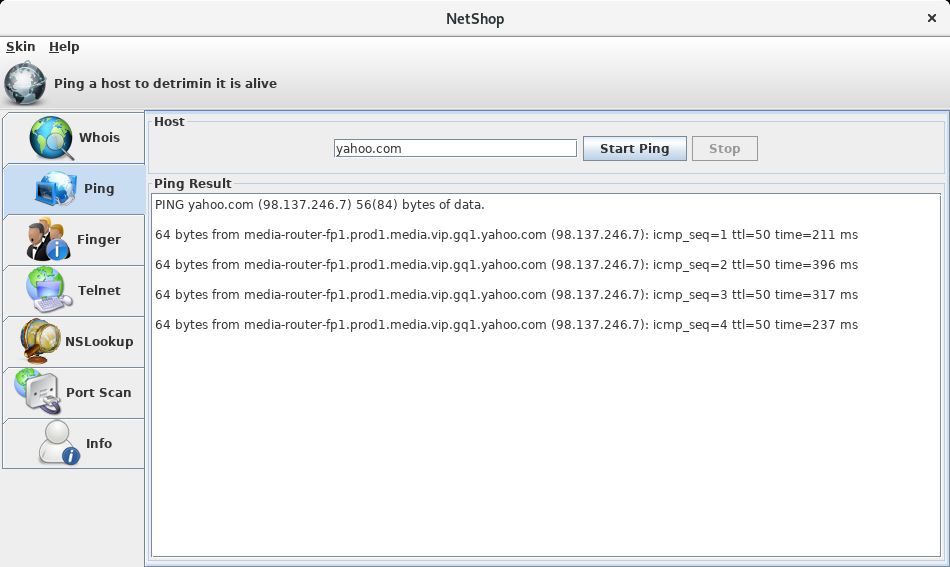
Task: Click the Ping Result panel title
Action: pos(193,184)
